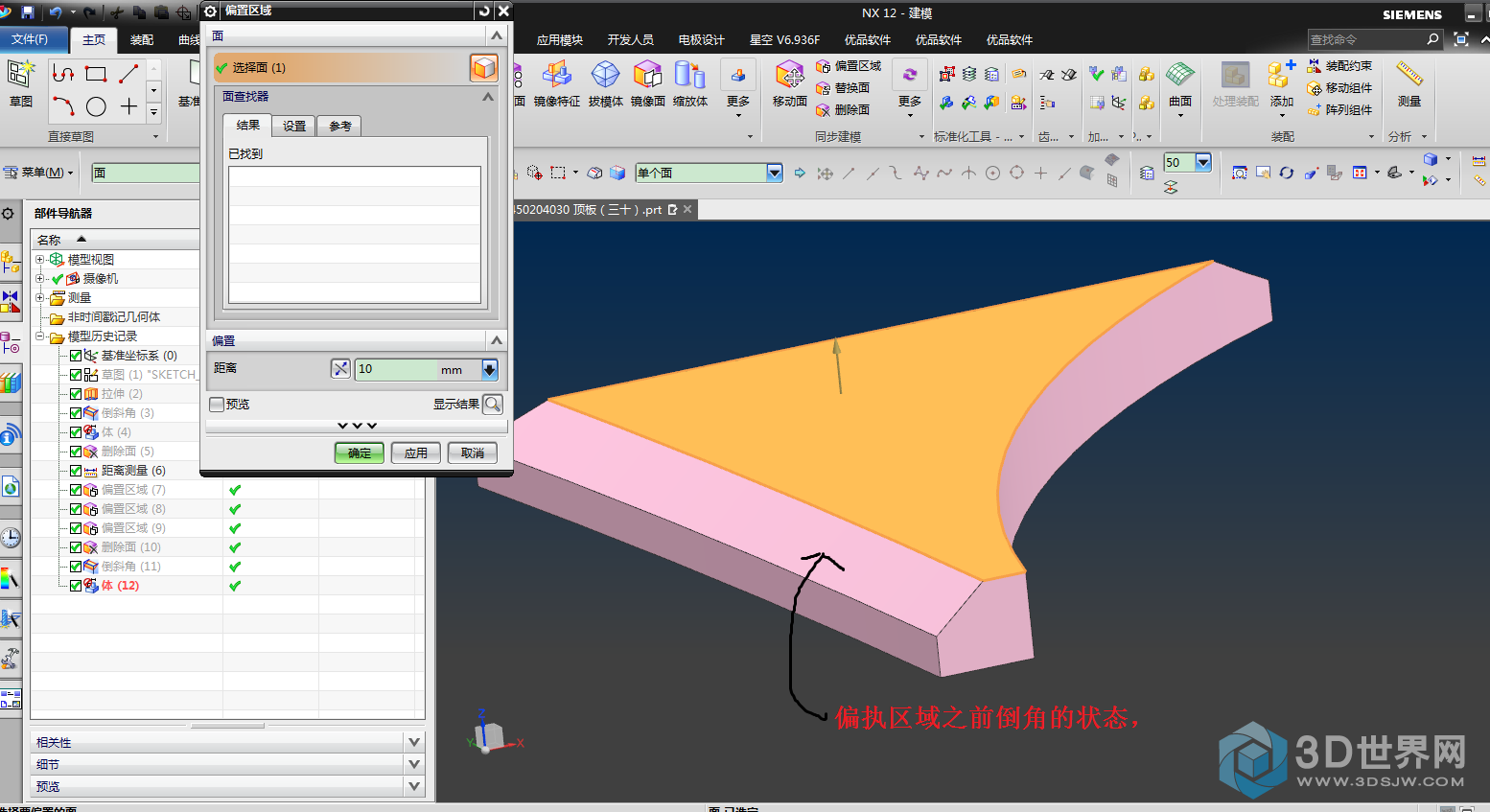Screen dimensions: 1490x812
Task: Expand the 模型视图 tree node
Action: point(39,260)
